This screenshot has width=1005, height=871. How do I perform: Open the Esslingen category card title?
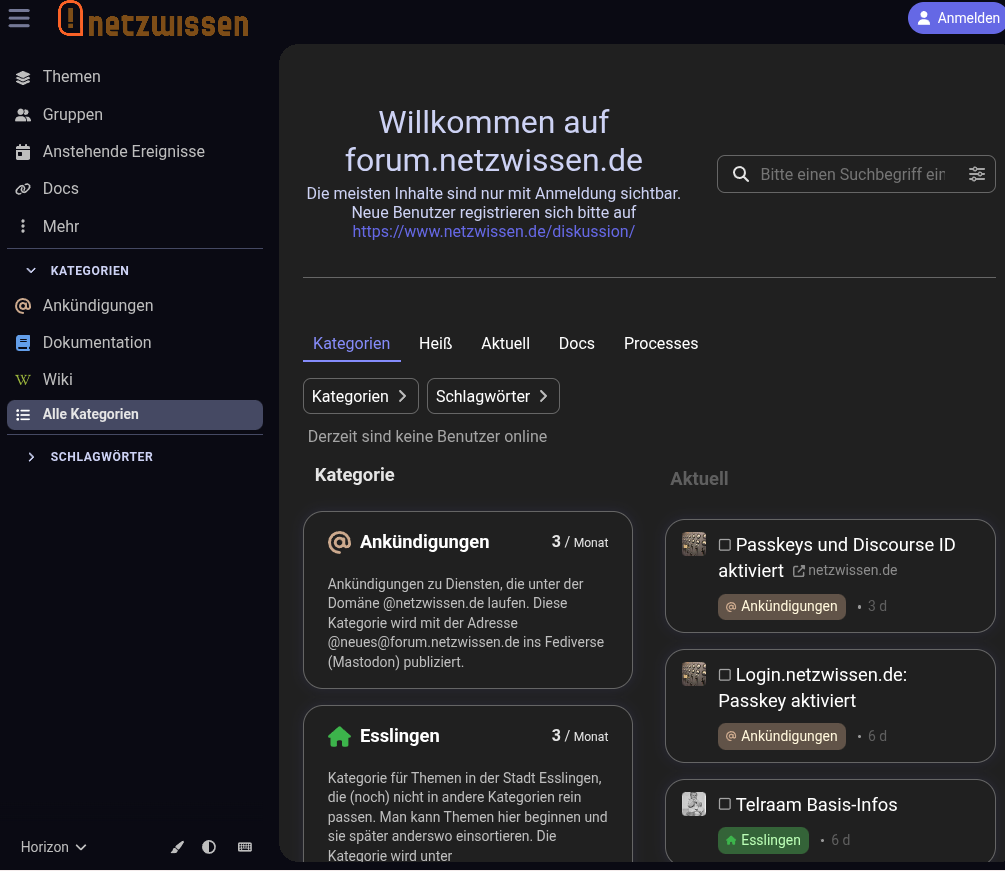click(400, 736)
